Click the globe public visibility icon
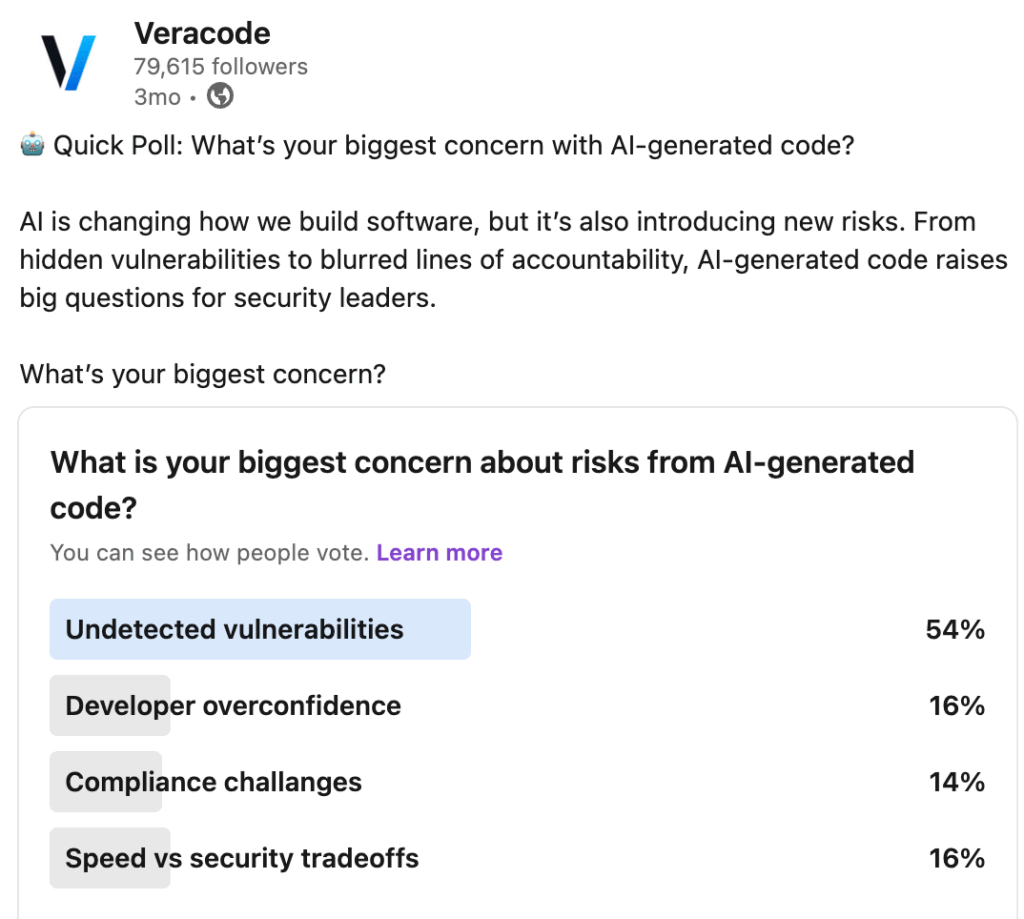The image size is (1024, 919). (x=220, y=97)
